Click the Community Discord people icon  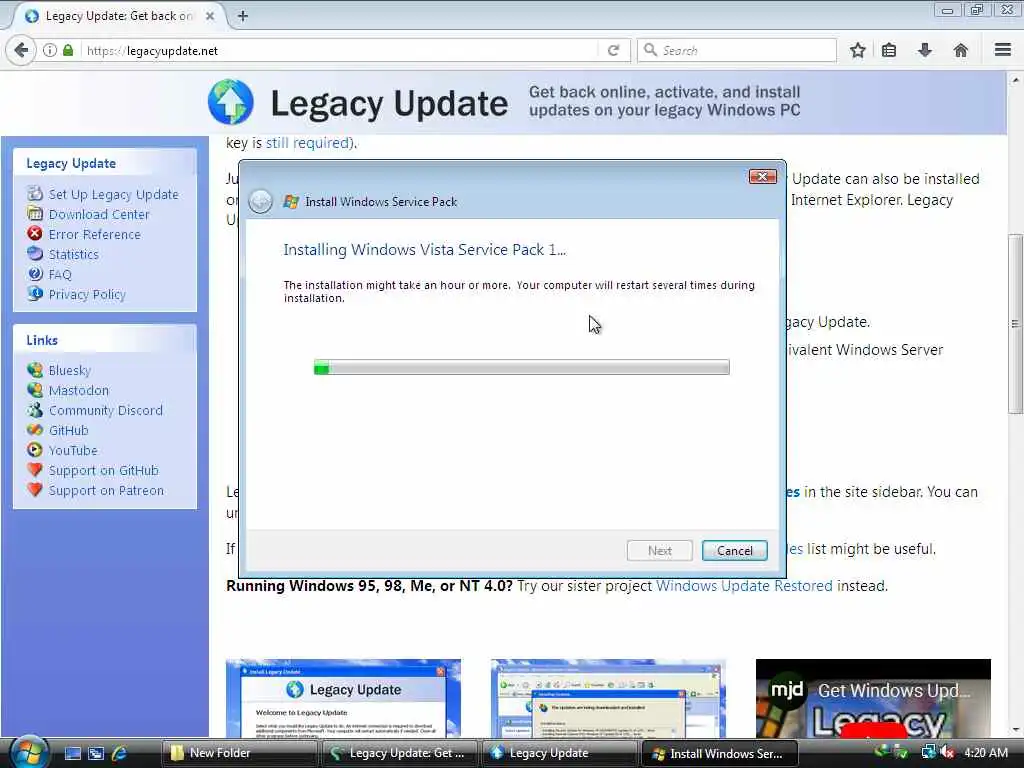click(35, 410)
